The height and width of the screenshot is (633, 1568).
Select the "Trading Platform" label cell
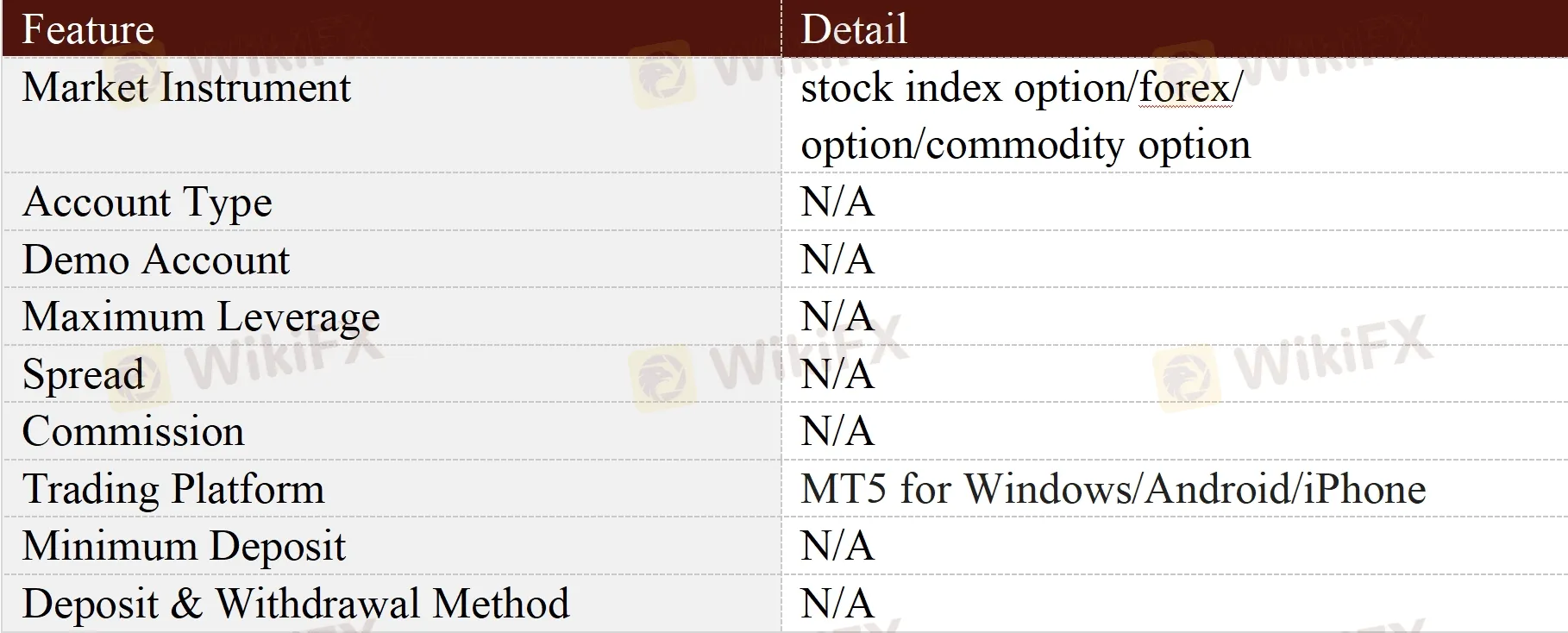coord(173,489)
